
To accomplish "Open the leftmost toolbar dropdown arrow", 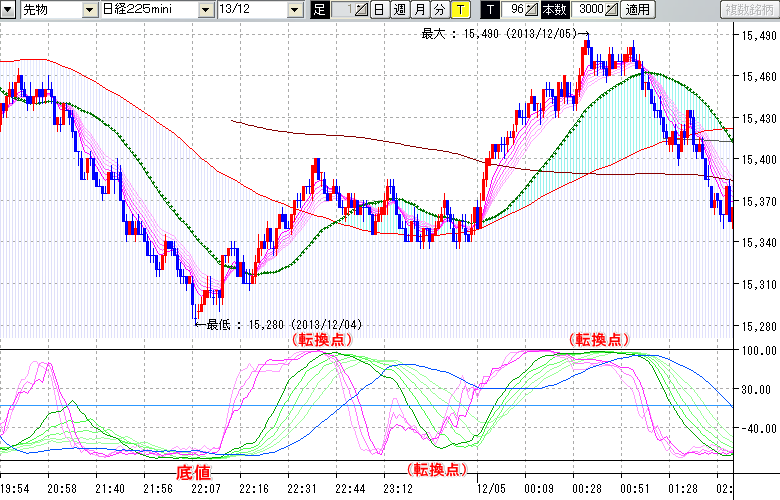I will [9, 10].
